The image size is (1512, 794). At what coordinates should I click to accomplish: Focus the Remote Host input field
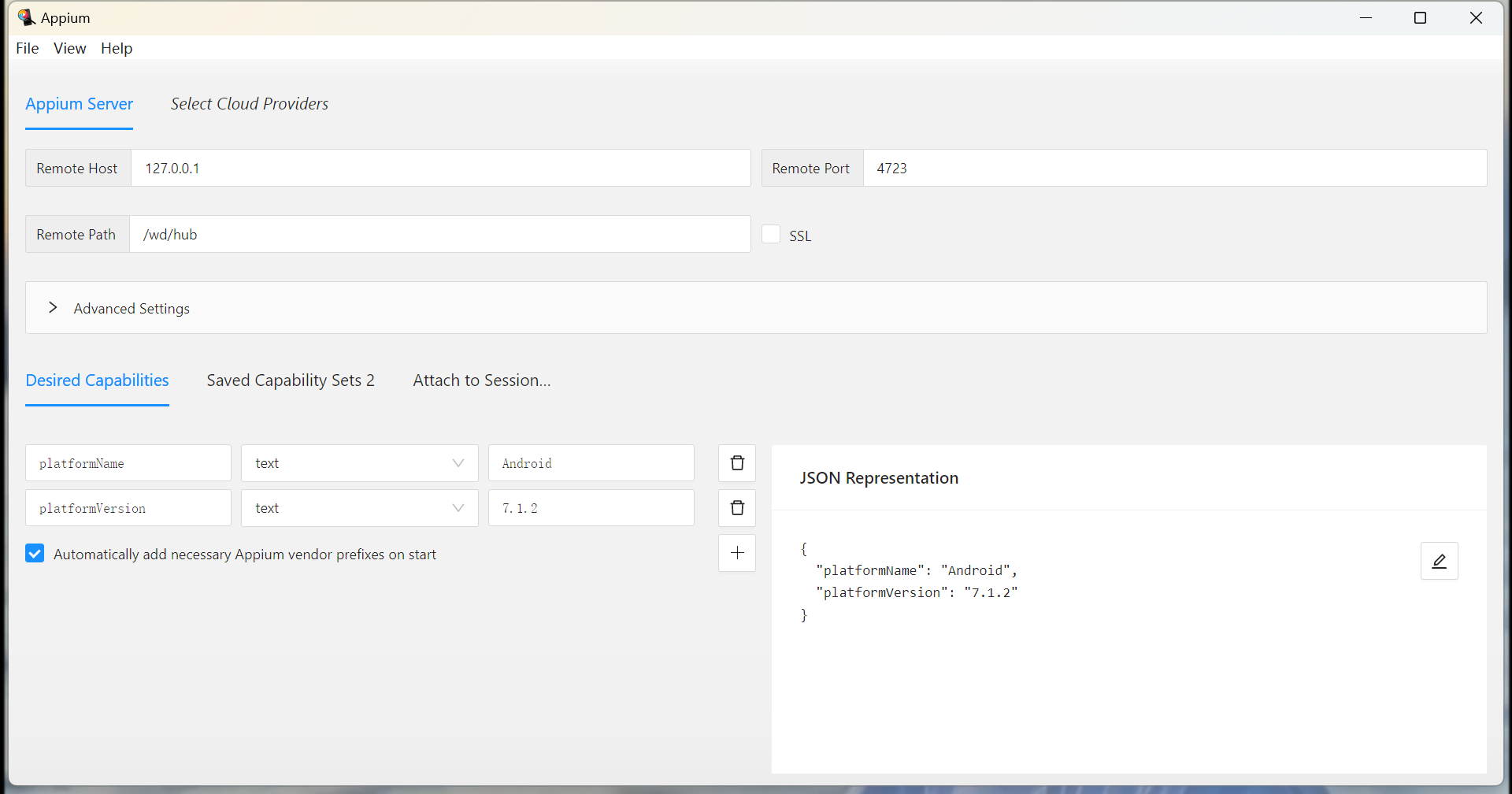(440, 168)
